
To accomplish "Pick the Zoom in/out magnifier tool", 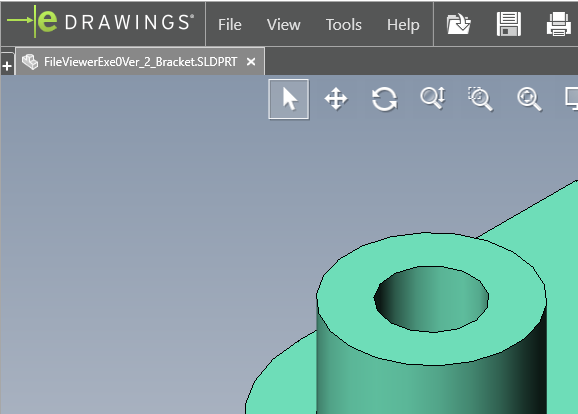I will 433,98.
